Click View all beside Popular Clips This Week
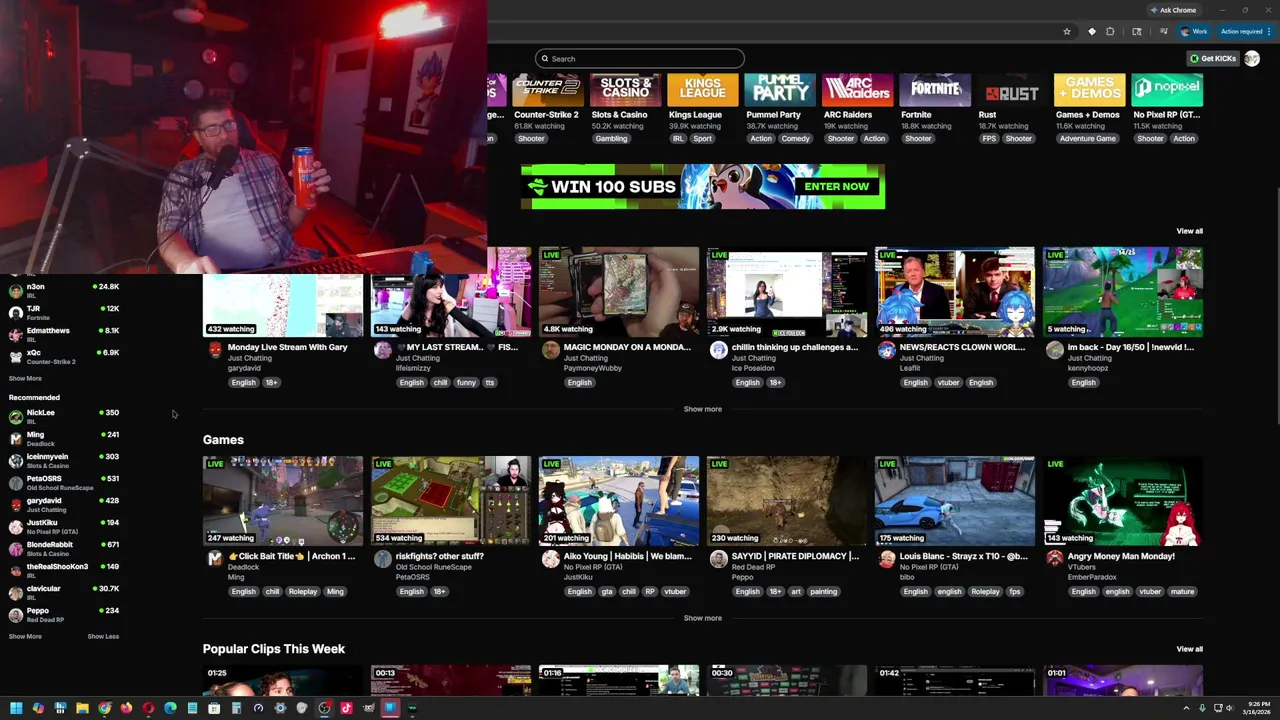 pos(1189,649)
